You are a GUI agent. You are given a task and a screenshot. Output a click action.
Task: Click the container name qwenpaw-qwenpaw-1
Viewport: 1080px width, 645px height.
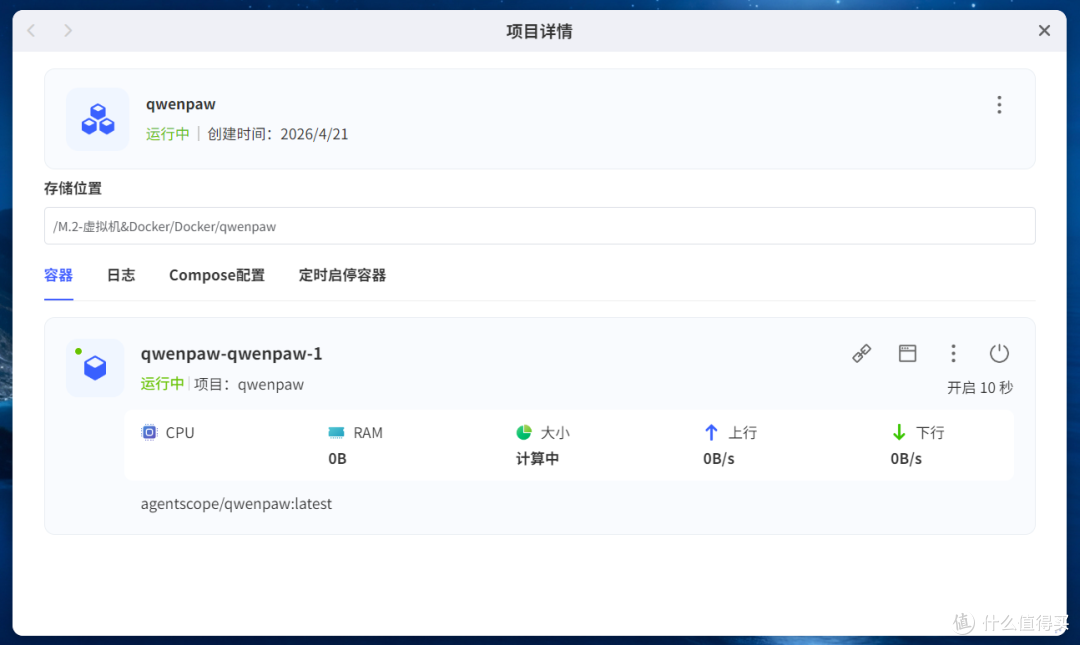(231, 354)
